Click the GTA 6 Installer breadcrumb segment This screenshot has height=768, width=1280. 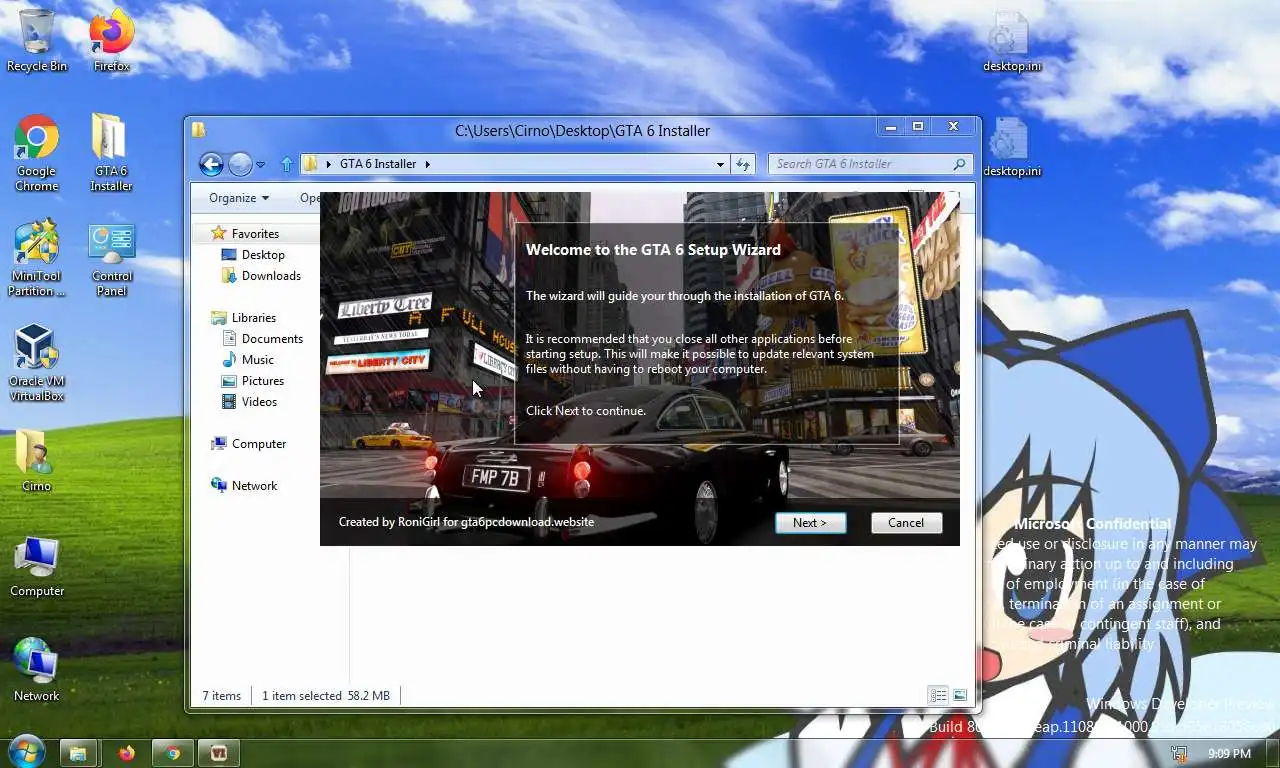[x=378, y=164]
